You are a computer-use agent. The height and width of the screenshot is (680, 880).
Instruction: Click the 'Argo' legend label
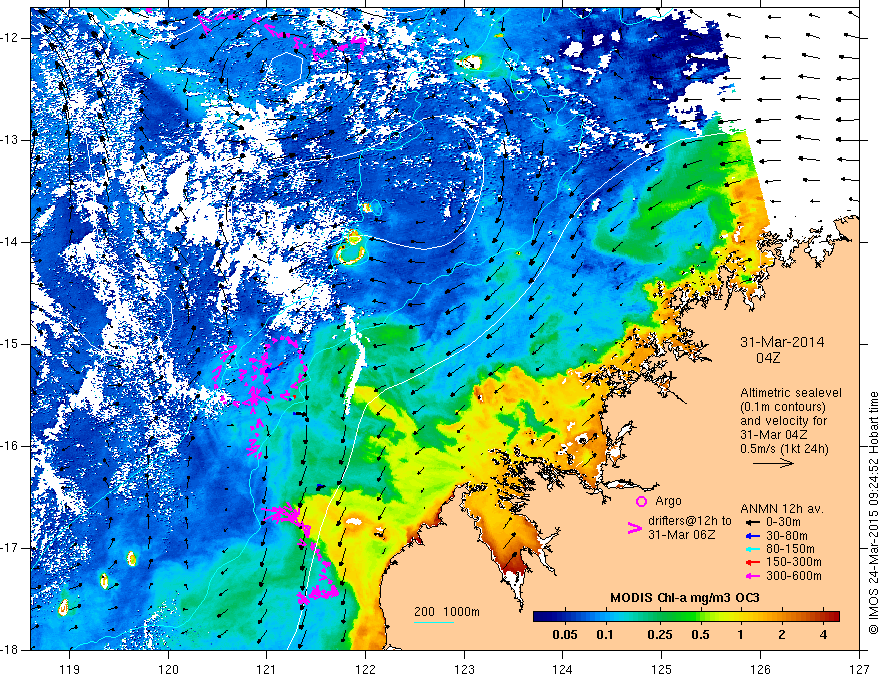pos(668,501)
